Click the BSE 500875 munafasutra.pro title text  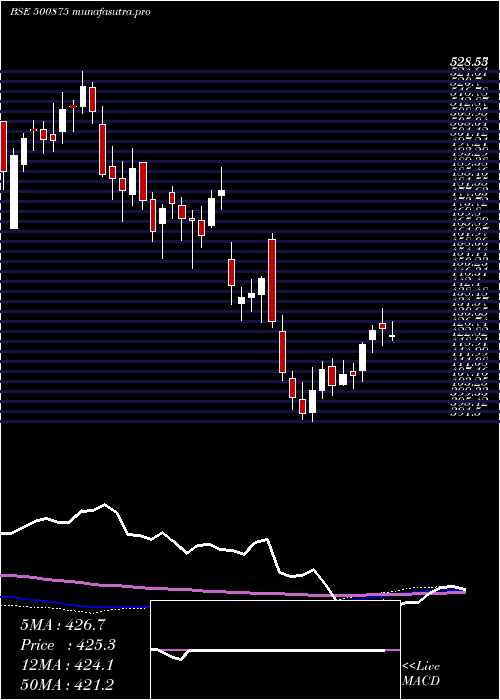pos(80,12)
